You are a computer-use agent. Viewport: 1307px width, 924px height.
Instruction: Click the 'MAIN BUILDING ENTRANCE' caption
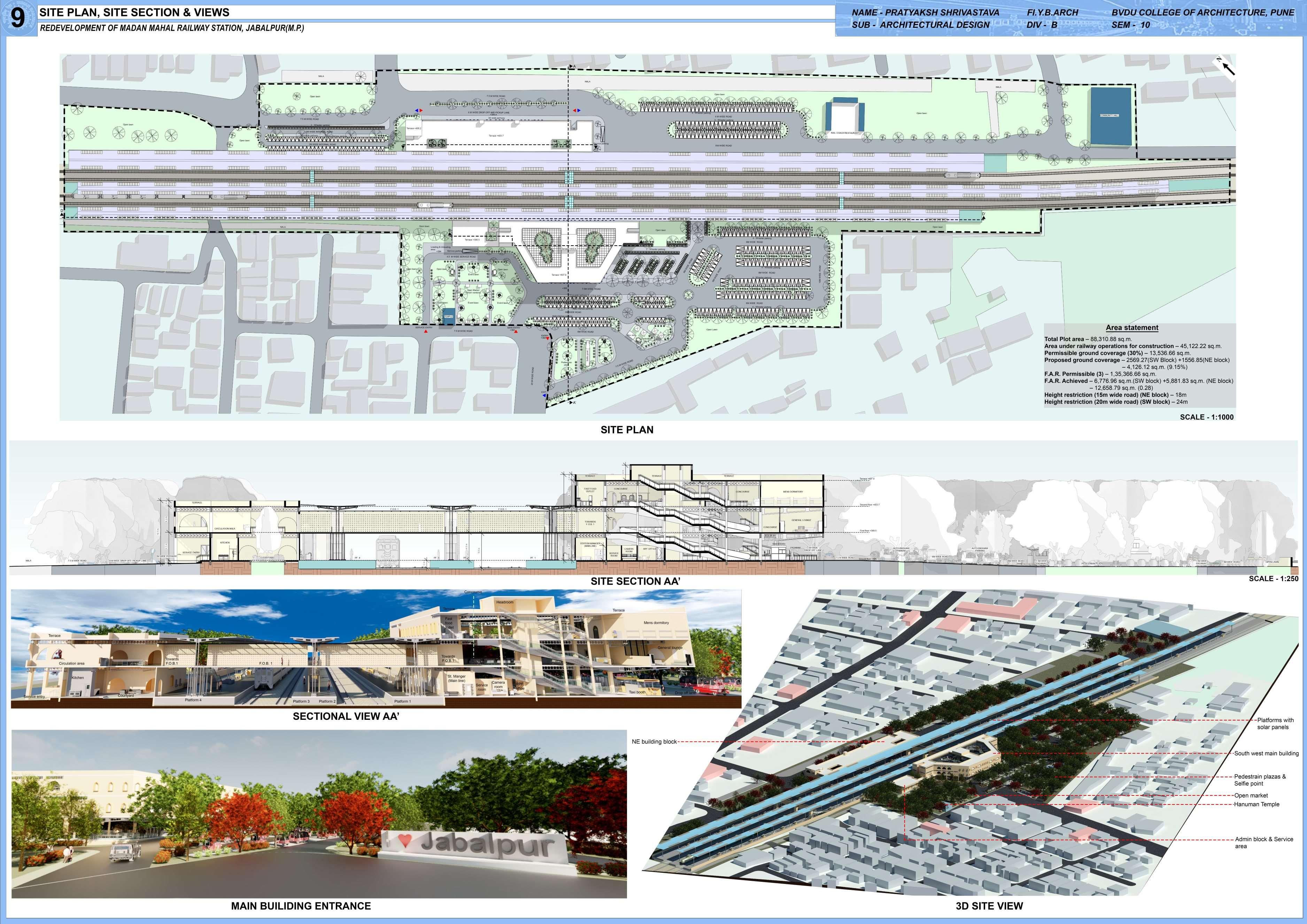301,906
